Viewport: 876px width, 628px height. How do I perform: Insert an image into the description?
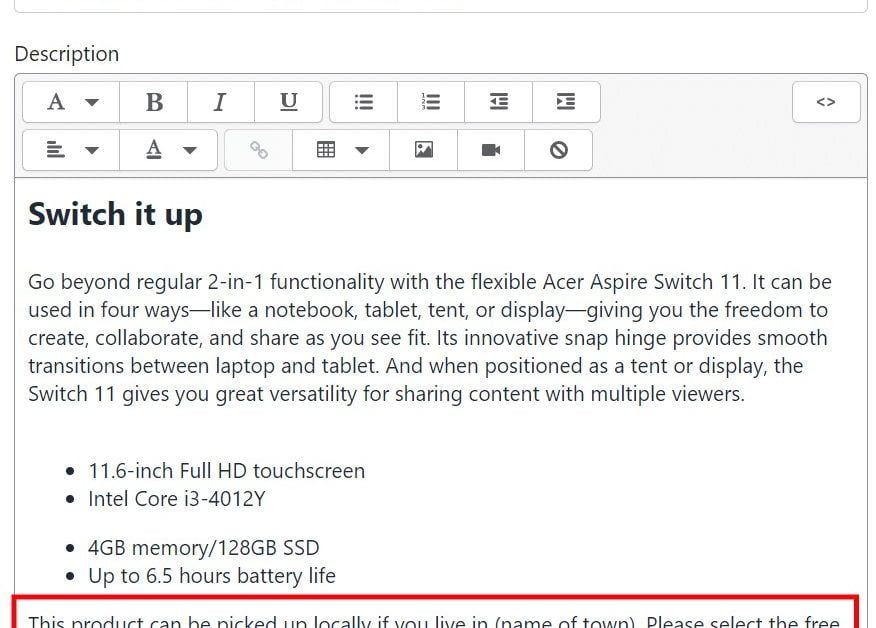[x=423, y=150]
